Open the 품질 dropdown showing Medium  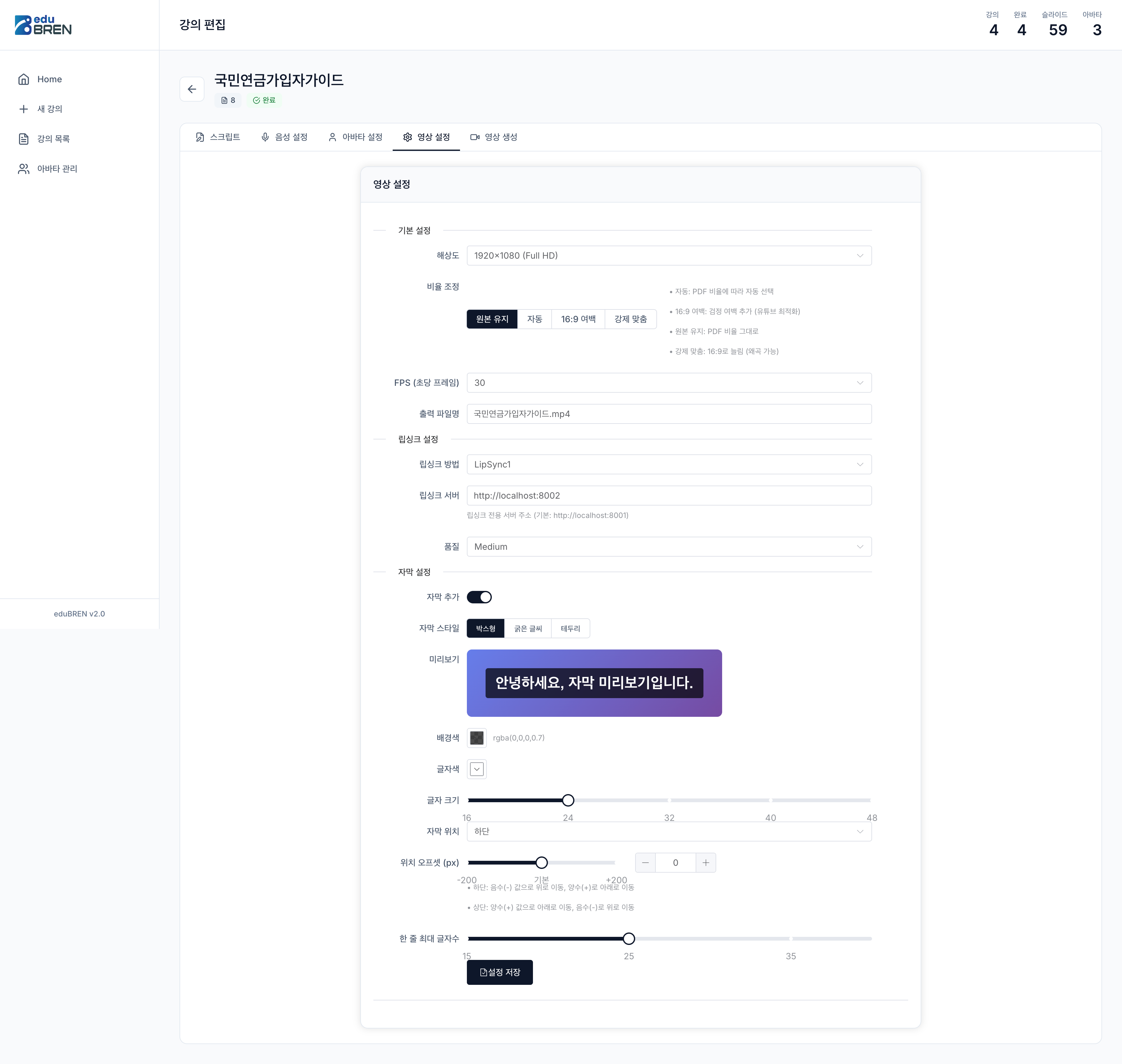(669, 547)
